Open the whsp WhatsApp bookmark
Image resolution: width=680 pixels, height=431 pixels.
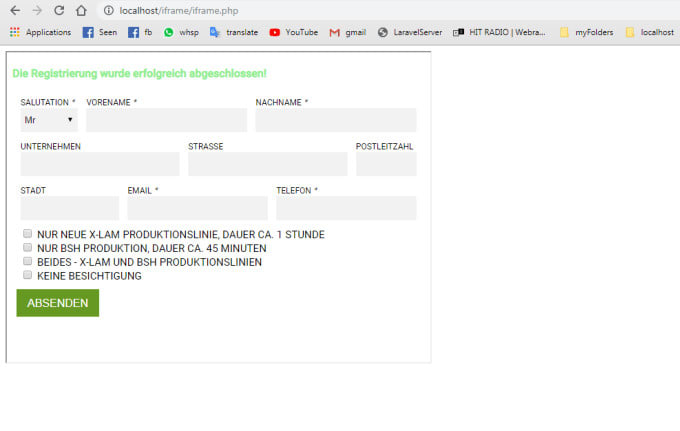click(181, 32)
